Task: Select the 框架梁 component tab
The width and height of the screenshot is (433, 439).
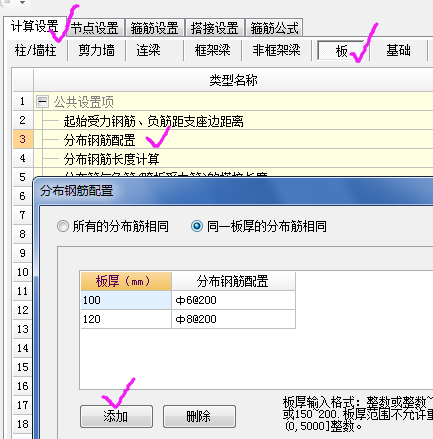Action: (213, 51)
